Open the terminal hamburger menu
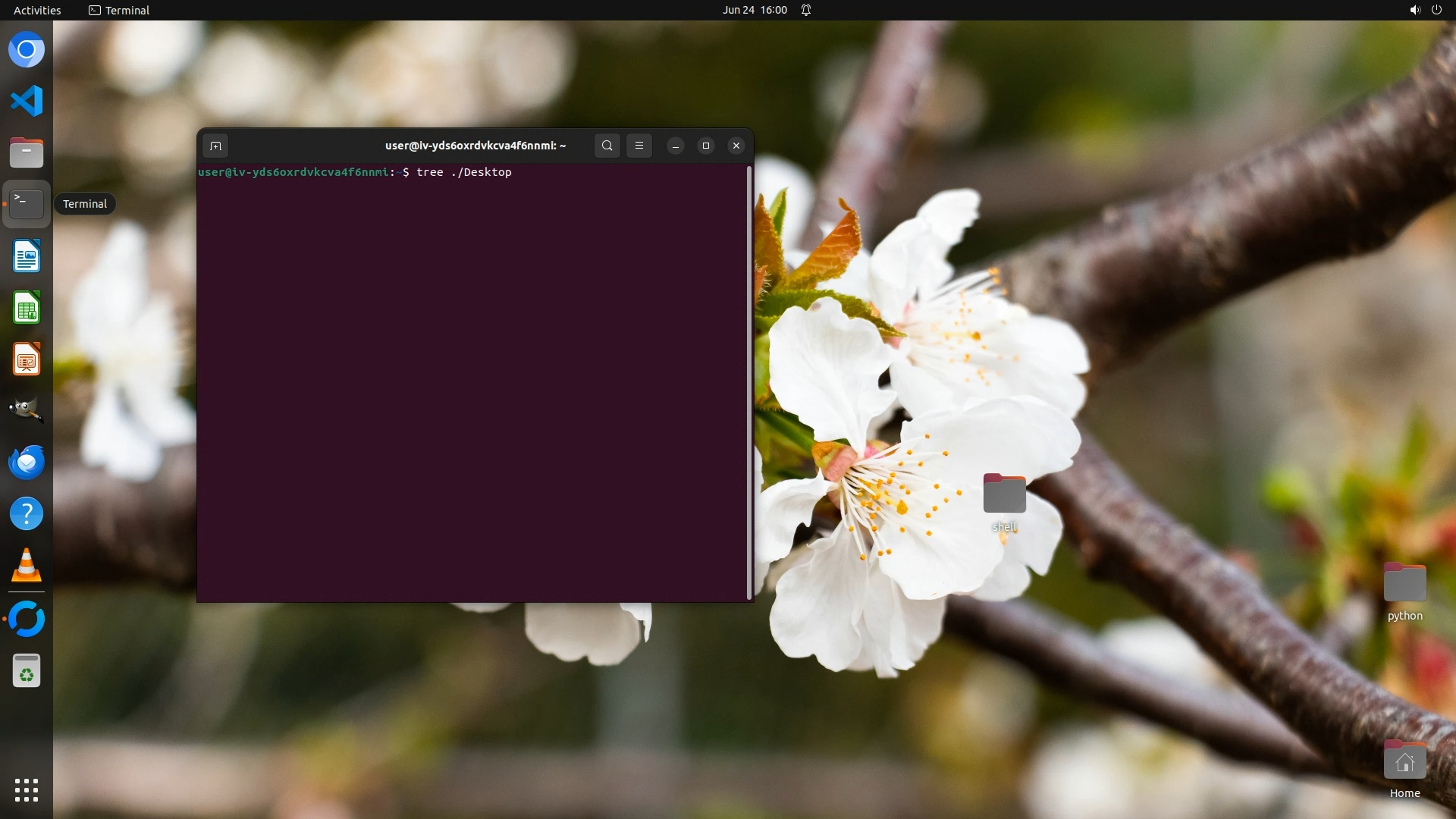The width and height of the screenshot is (1456, 819). pyautogui.click(x=639, y=146)
